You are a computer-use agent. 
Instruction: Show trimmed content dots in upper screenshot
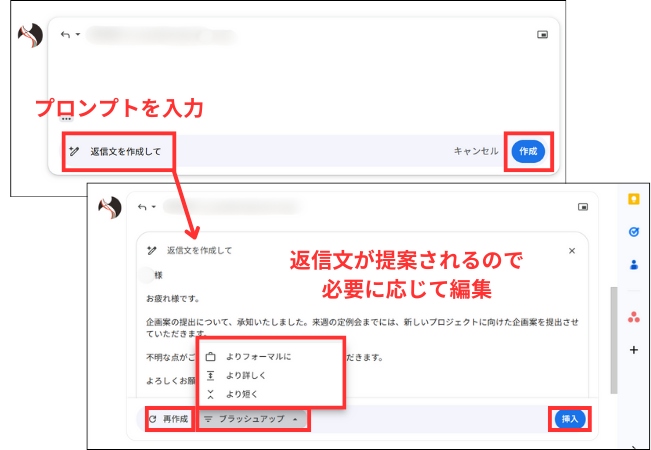tap(66, 119)
